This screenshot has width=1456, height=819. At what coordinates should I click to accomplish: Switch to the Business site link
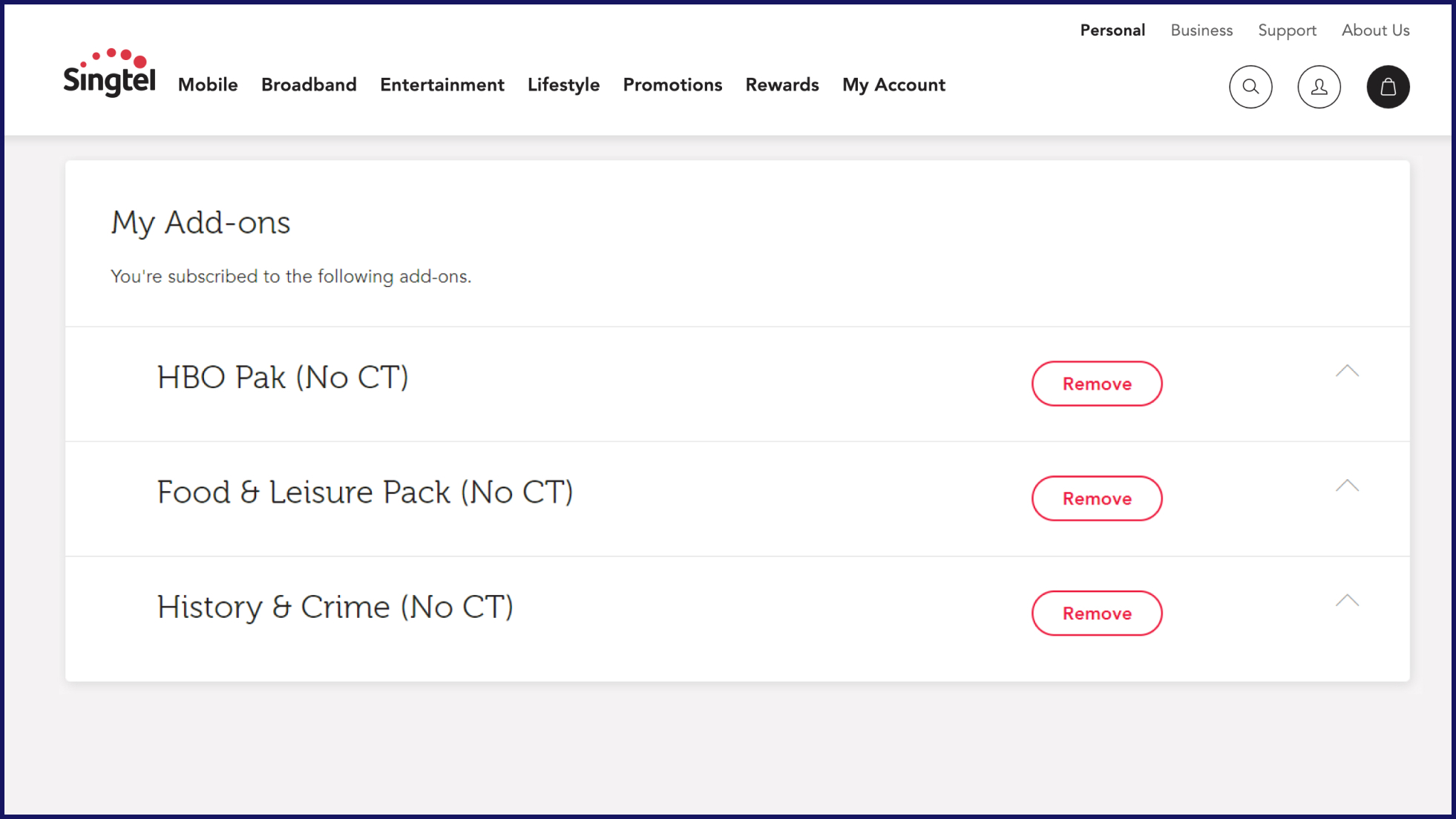[x=1201, y=30]
